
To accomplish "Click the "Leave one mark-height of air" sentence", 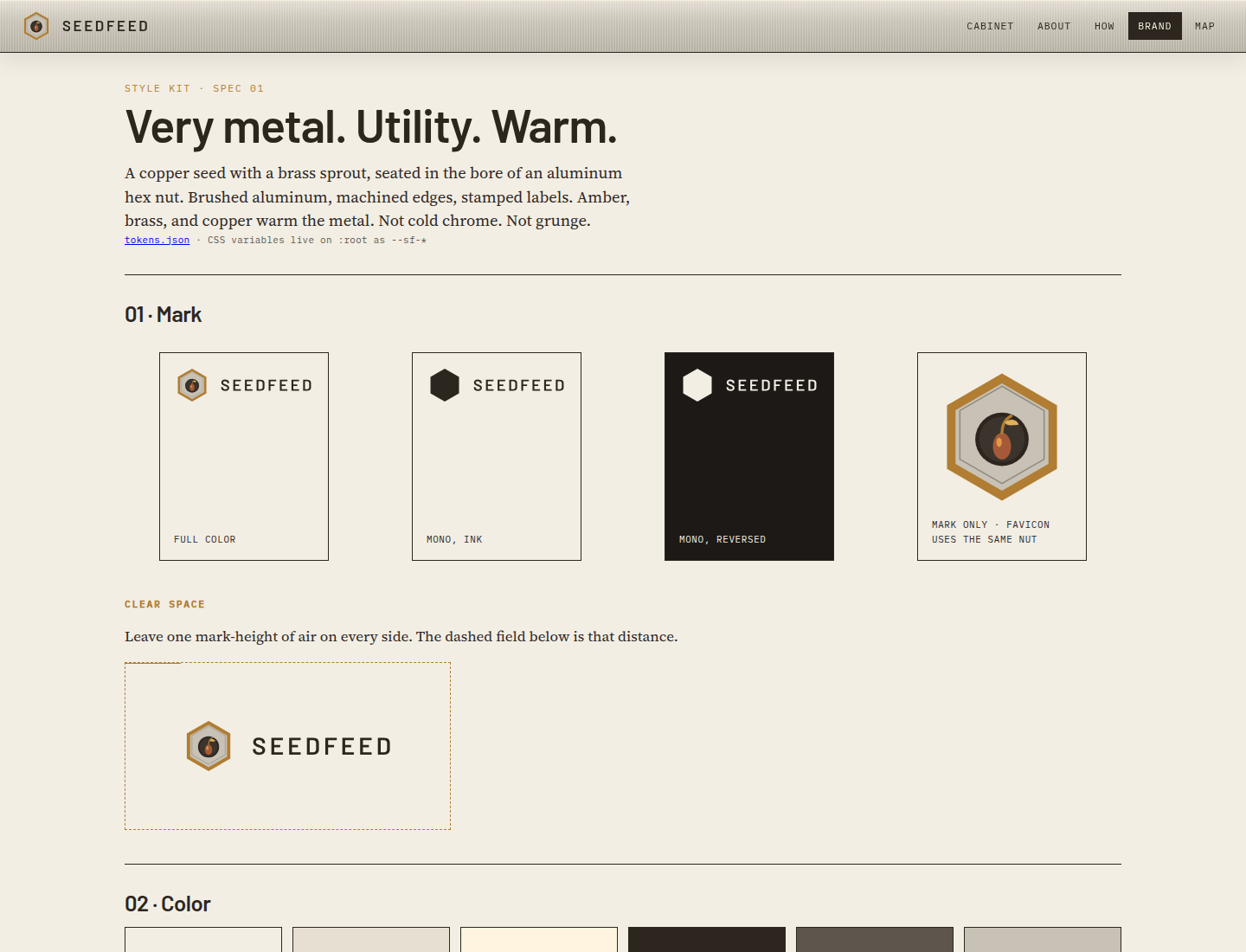I will click(x=401, y=636).
